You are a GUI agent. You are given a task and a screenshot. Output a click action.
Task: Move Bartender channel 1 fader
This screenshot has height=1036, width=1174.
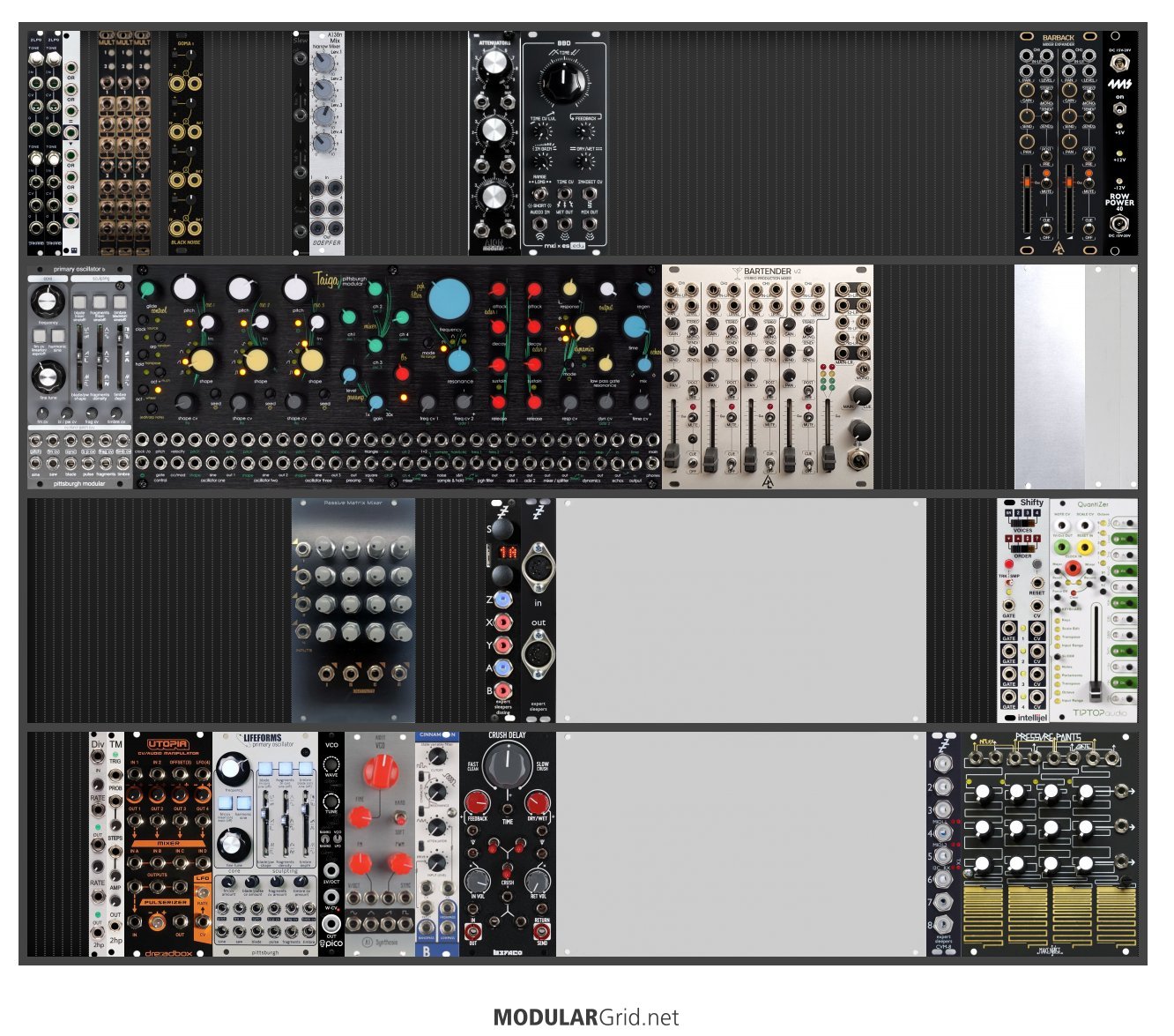click(x=672, y=456)
